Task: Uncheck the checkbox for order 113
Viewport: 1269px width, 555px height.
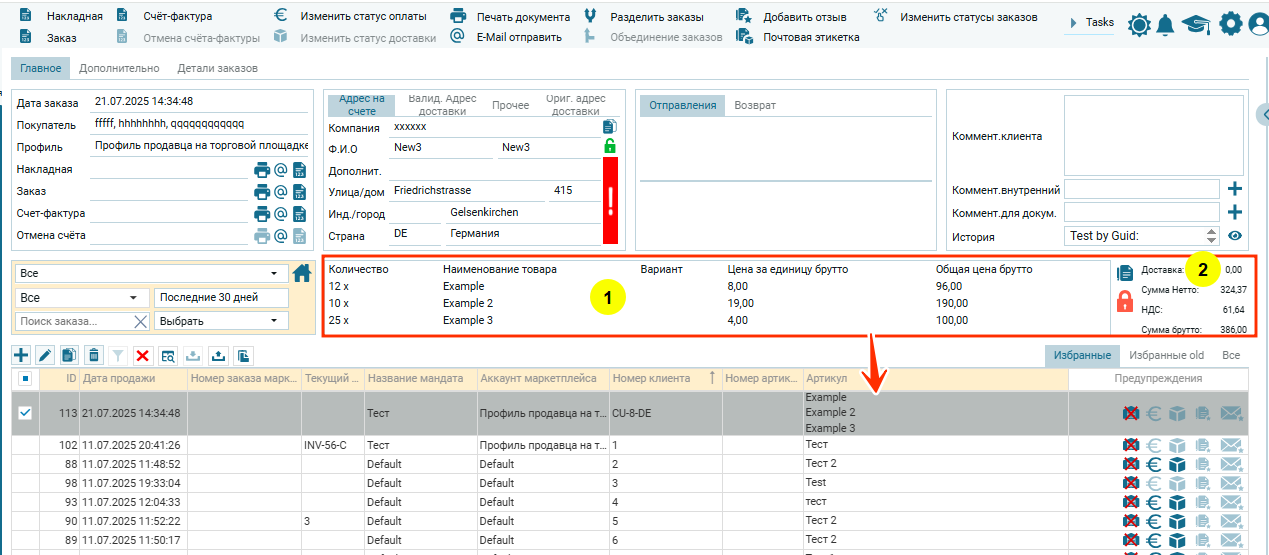Action: coord(25,413)
